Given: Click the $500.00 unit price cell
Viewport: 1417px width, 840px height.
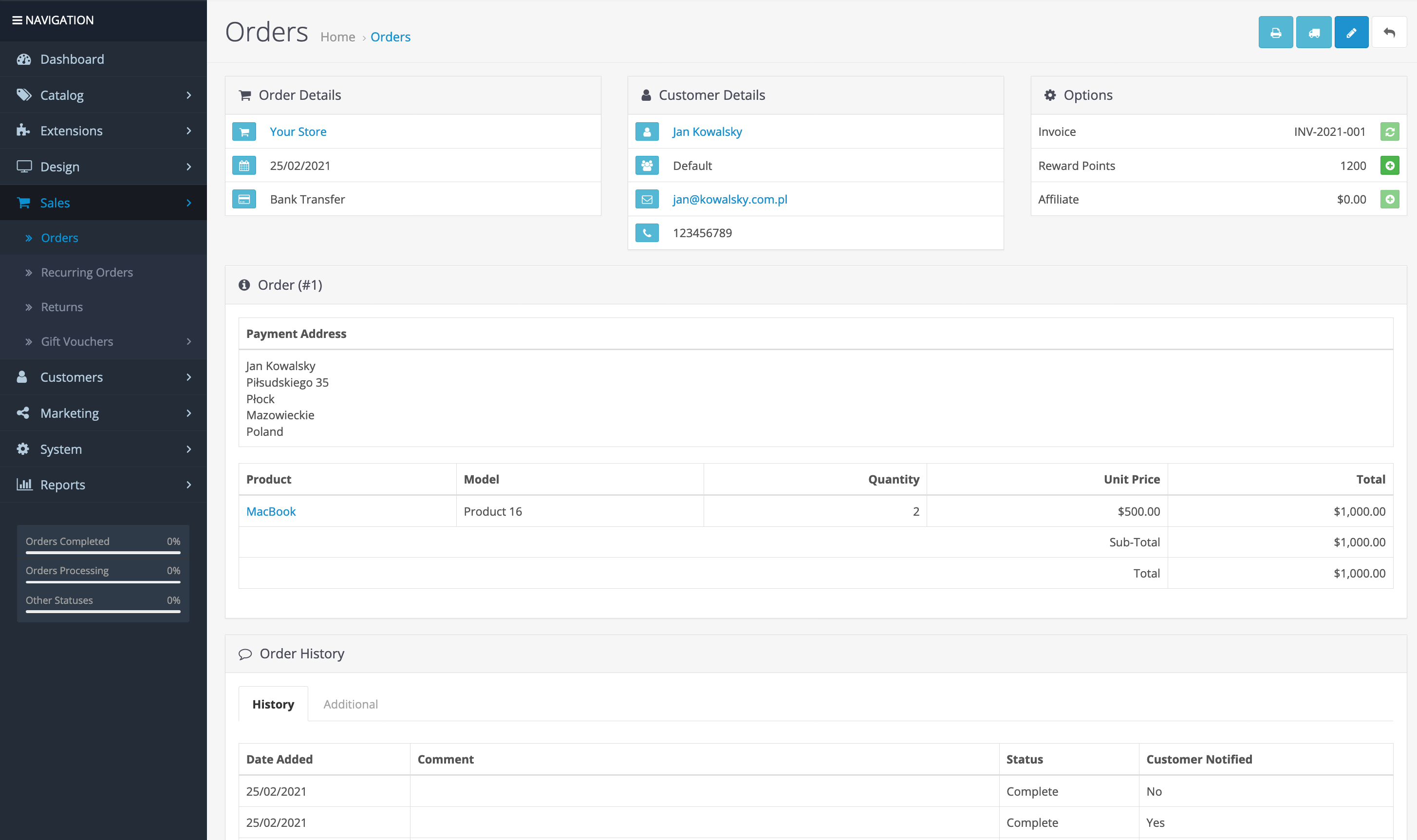Looking at the screenshot, I should pyautogui.click(x=1047, y=511).
